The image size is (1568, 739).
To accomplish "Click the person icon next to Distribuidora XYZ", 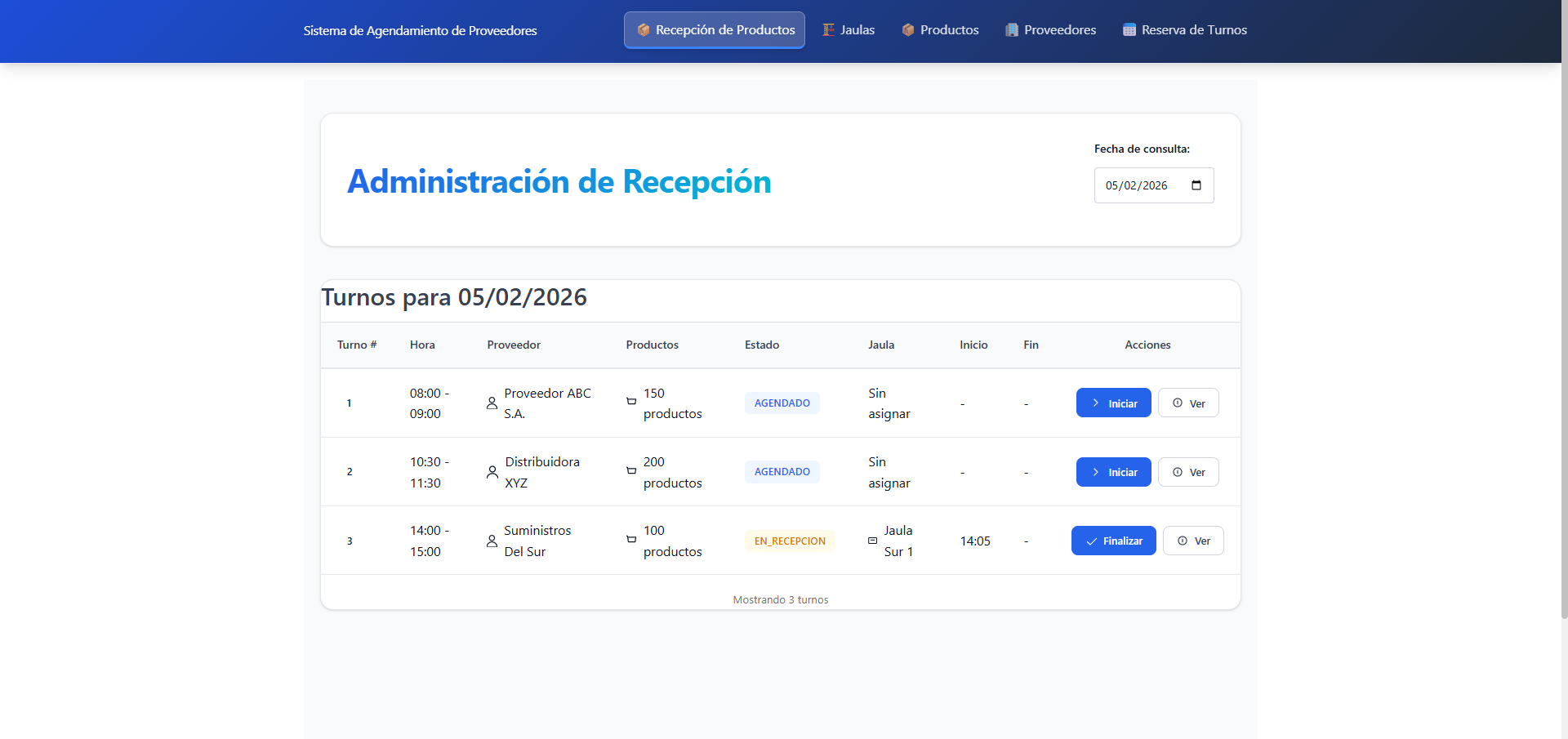I will [492, 472].
